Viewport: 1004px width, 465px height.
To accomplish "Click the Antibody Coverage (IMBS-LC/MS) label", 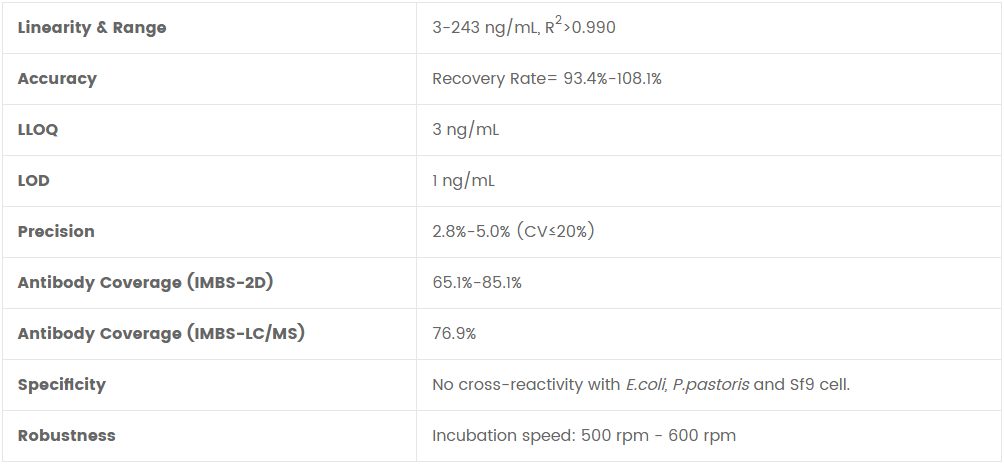I will pyautogui.click(x=161, y=334).
